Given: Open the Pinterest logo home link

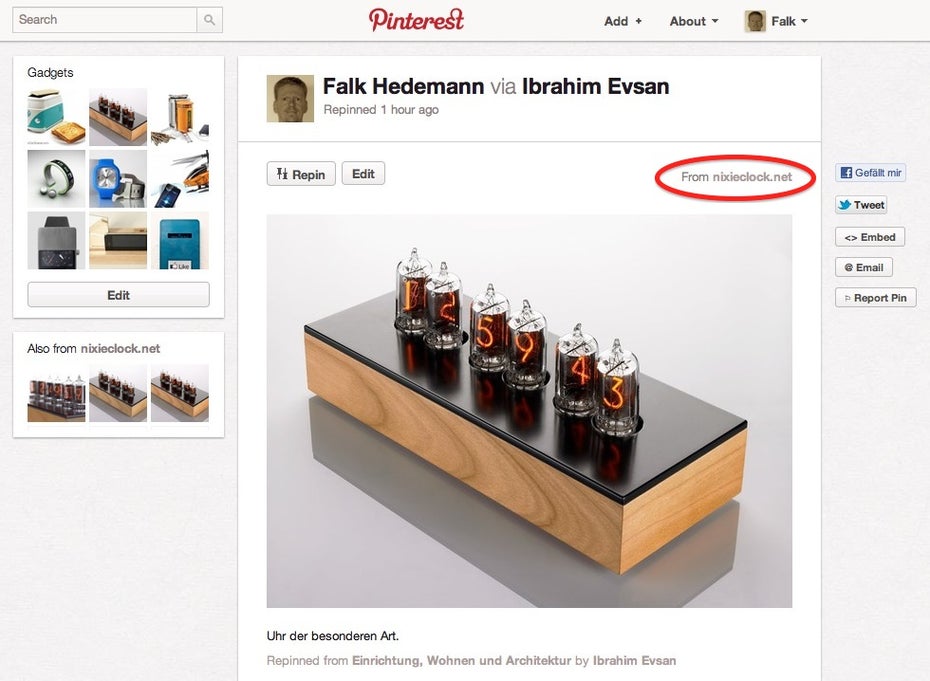Looking at the screenshot, I should click(x=416, y=20).
